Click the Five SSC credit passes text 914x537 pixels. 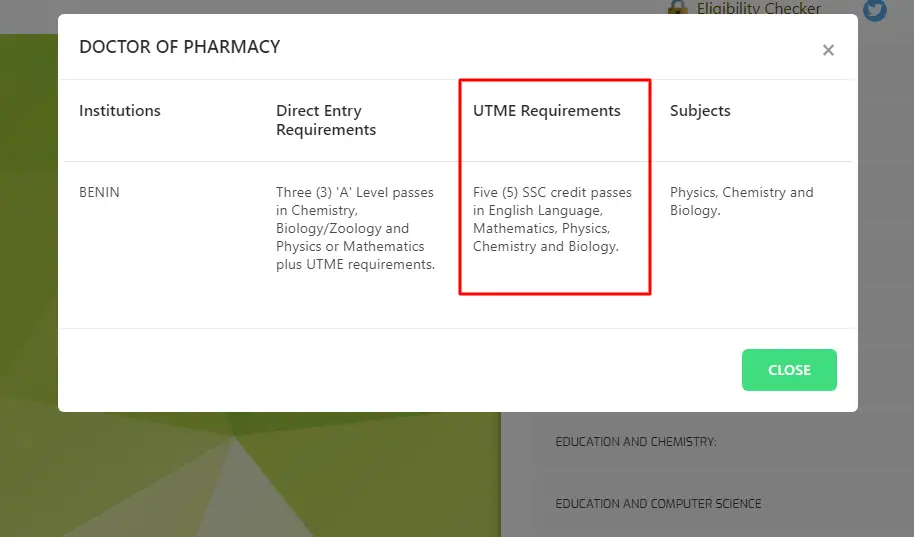[x=552, y=219]
